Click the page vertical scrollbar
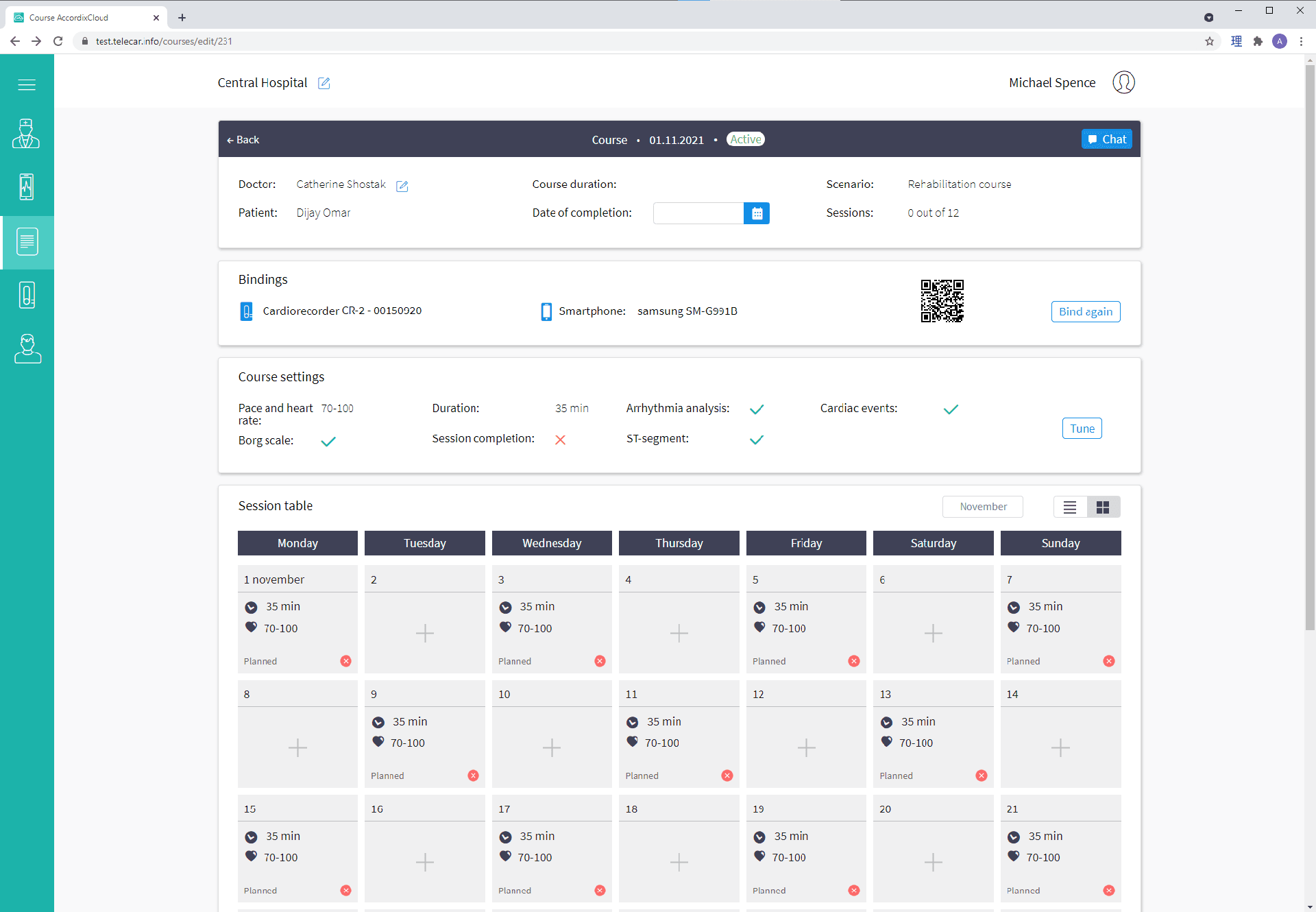Screen dimensions: 1316x912 click(x=1310, y=347)
